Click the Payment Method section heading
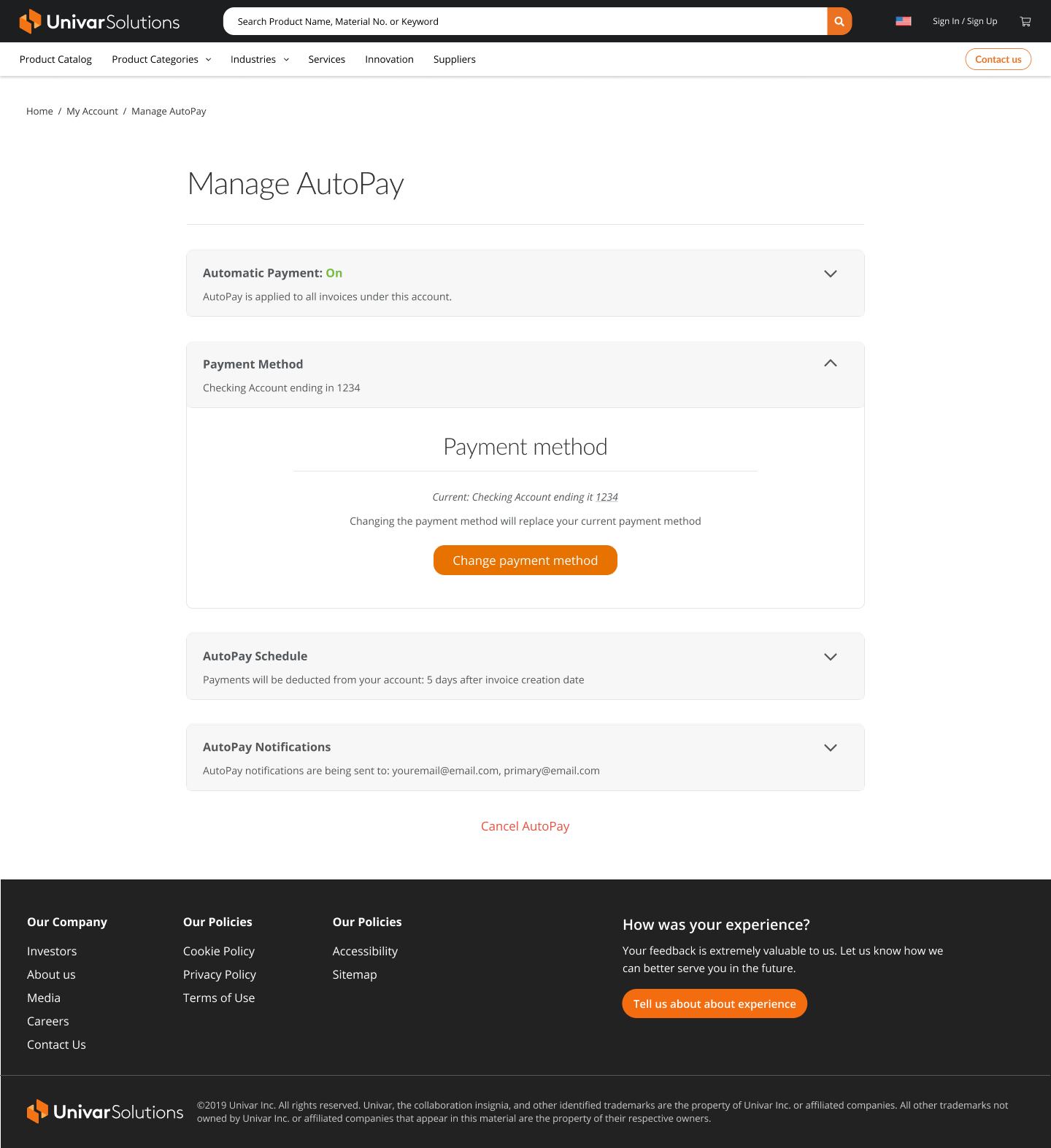The height and width of the screenshot is (1148, 1051). point(253,364)
